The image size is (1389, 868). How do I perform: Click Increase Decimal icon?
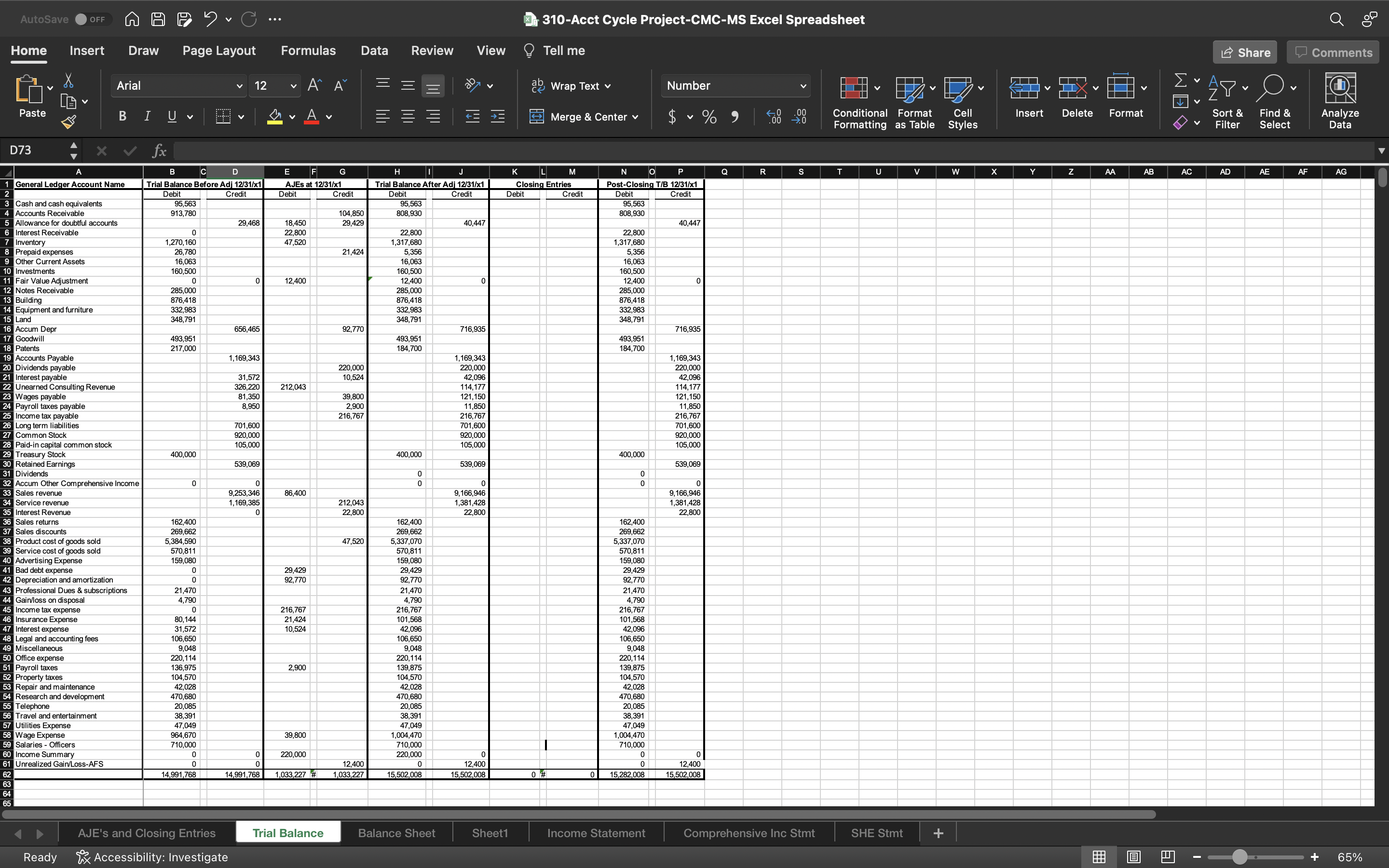[774, 117]
